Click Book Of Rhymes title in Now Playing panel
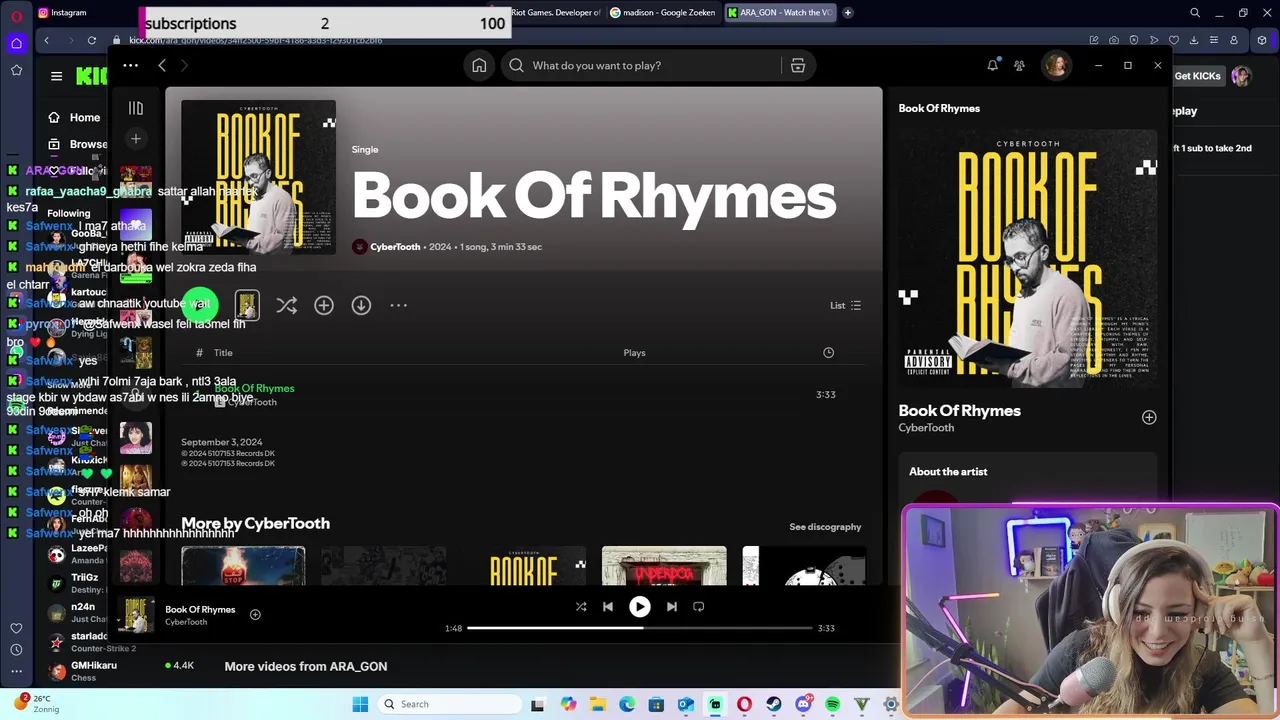 coord(959,411)
